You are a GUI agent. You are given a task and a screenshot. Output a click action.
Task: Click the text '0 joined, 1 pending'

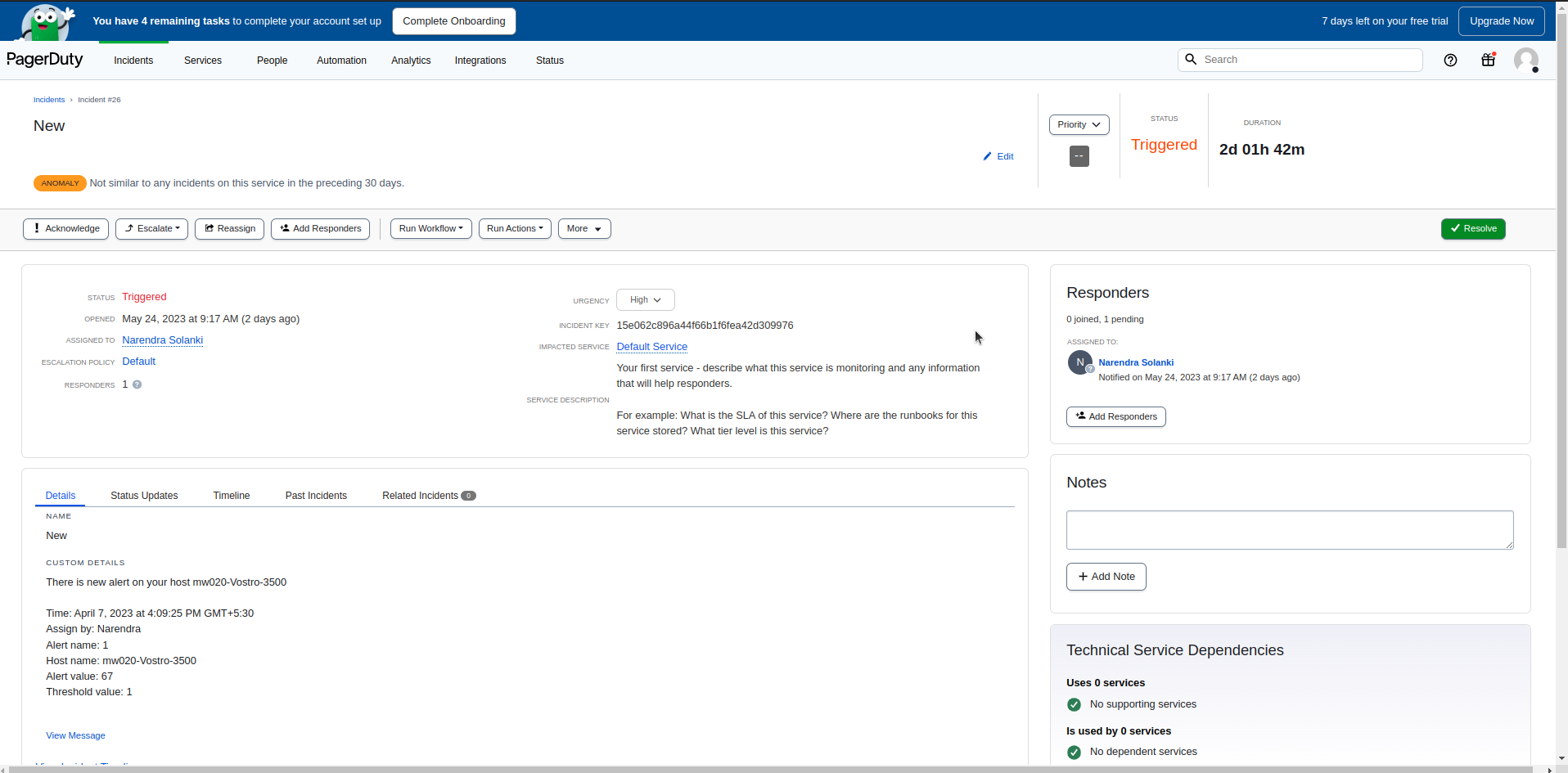pos(1105,320)
